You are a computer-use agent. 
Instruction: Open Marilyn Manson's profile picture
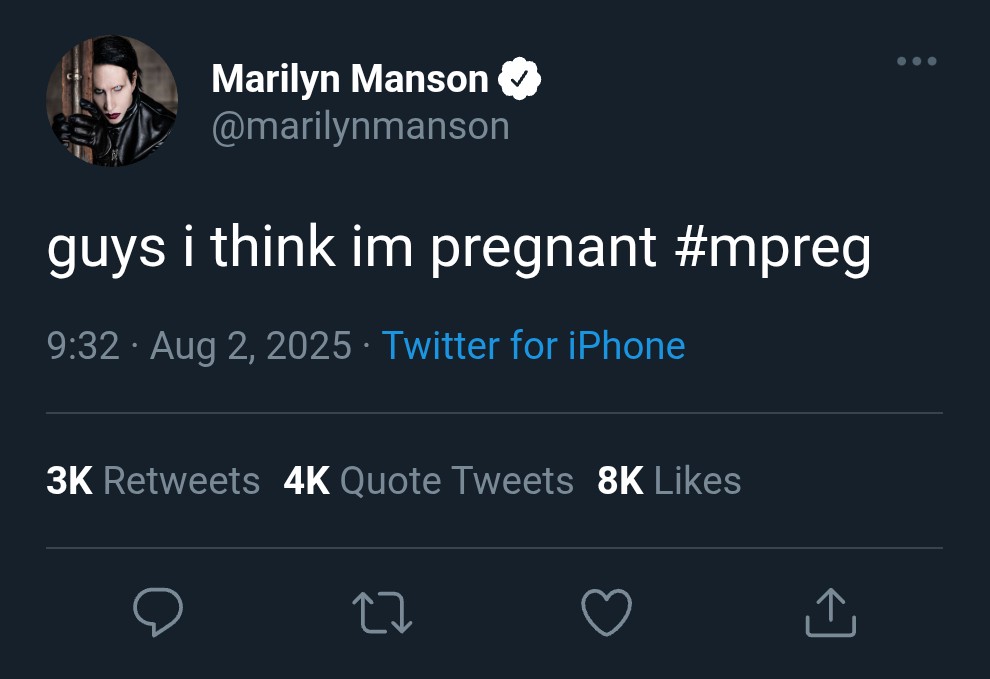112,101
